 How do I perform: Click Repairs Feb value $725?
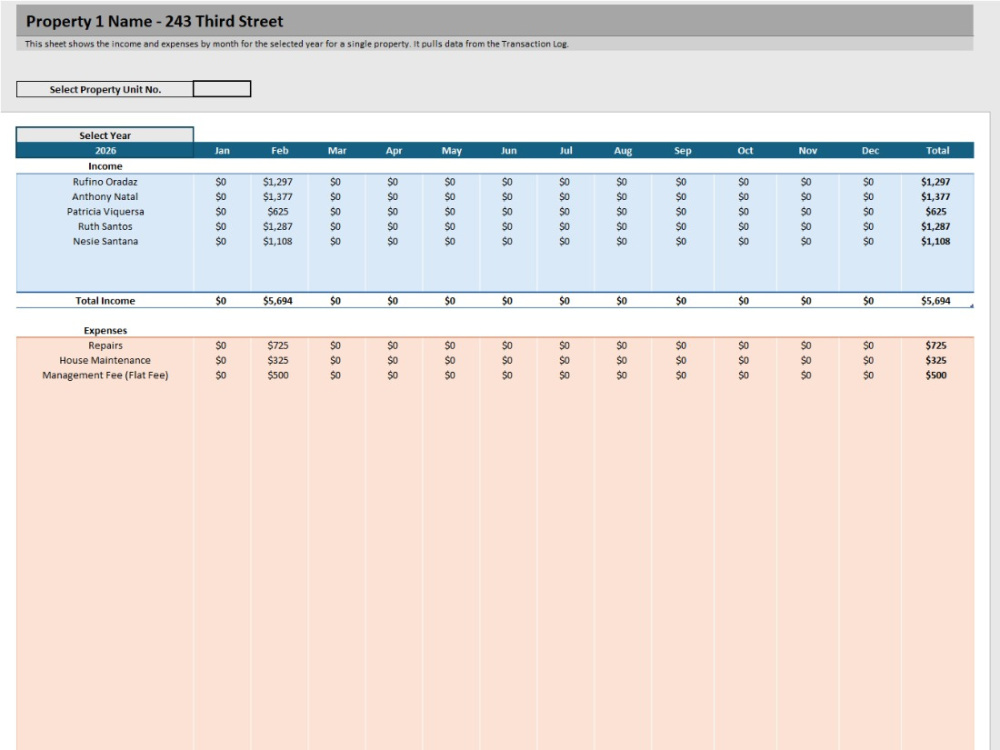(x=277, y=345)
